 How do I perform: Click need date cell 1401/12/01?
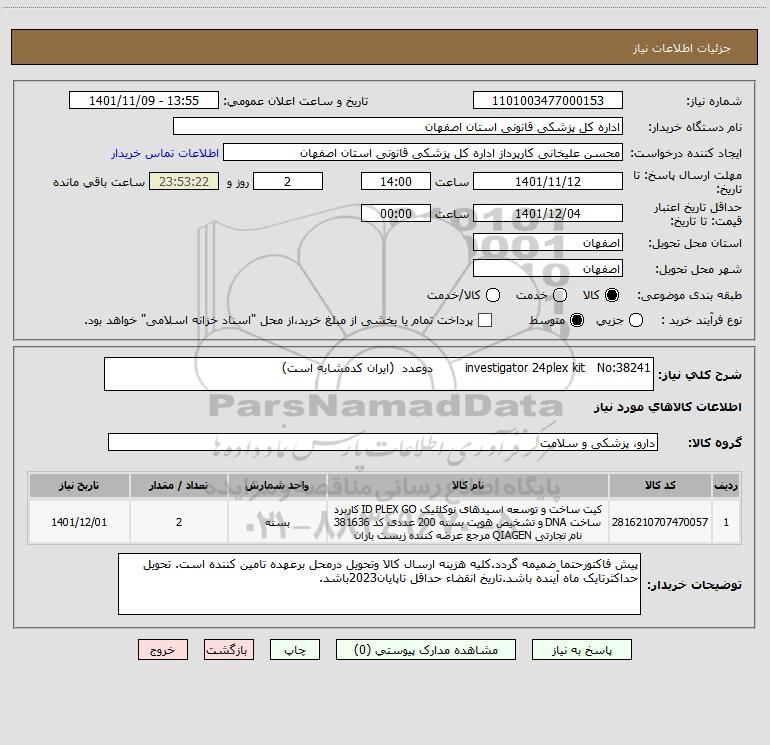click(x=79, y=522)
